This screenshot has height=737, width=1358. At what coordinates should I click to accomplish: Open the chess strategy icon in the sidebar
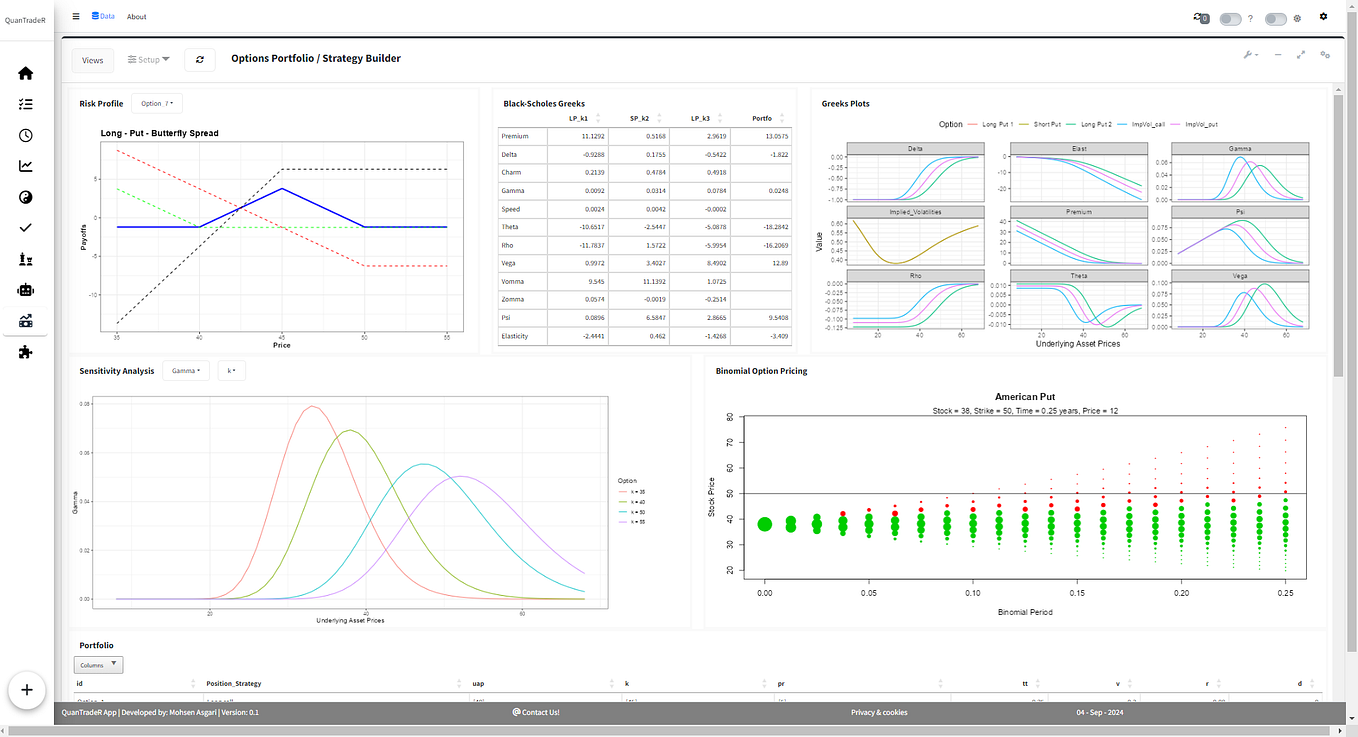click(25, 258)
